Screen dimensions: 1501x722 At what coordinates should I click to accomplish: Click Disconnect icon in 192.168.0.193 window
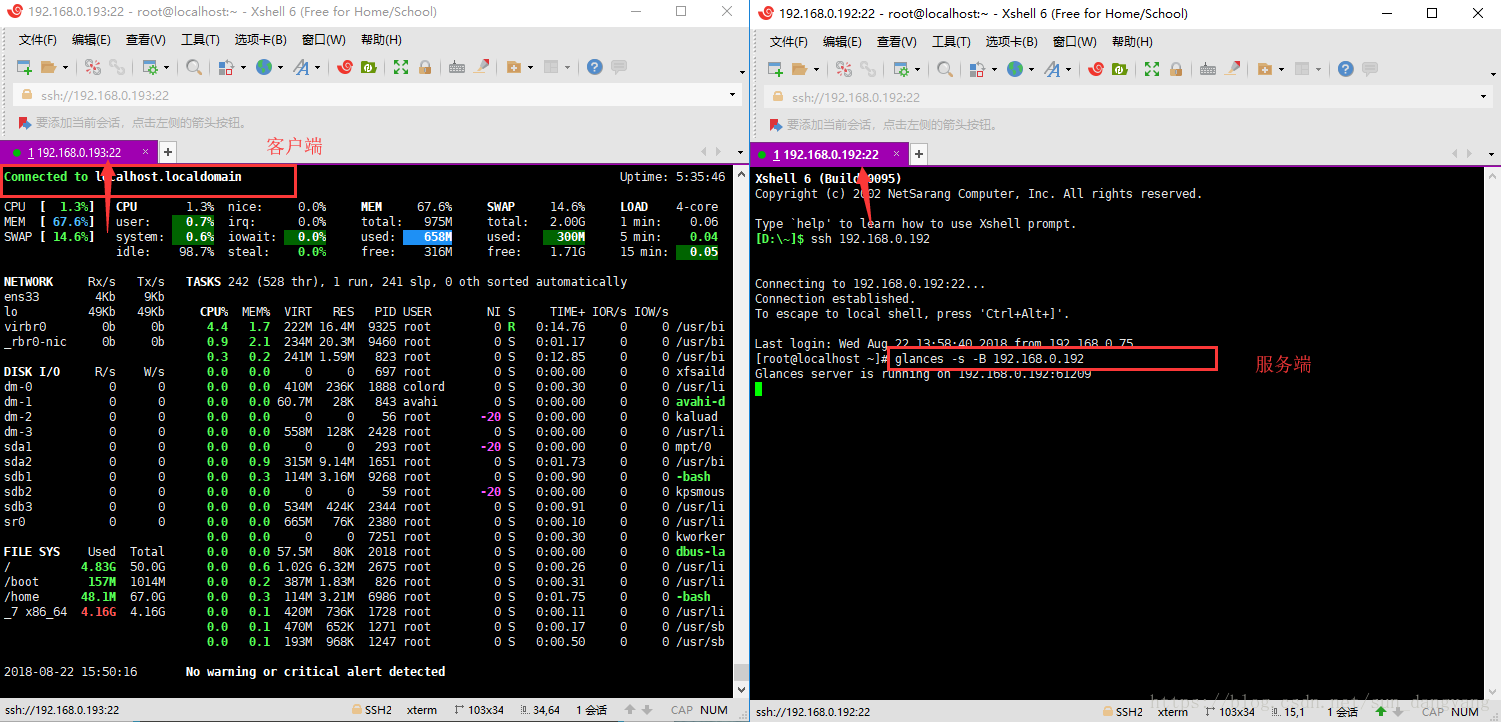(93, 67)
